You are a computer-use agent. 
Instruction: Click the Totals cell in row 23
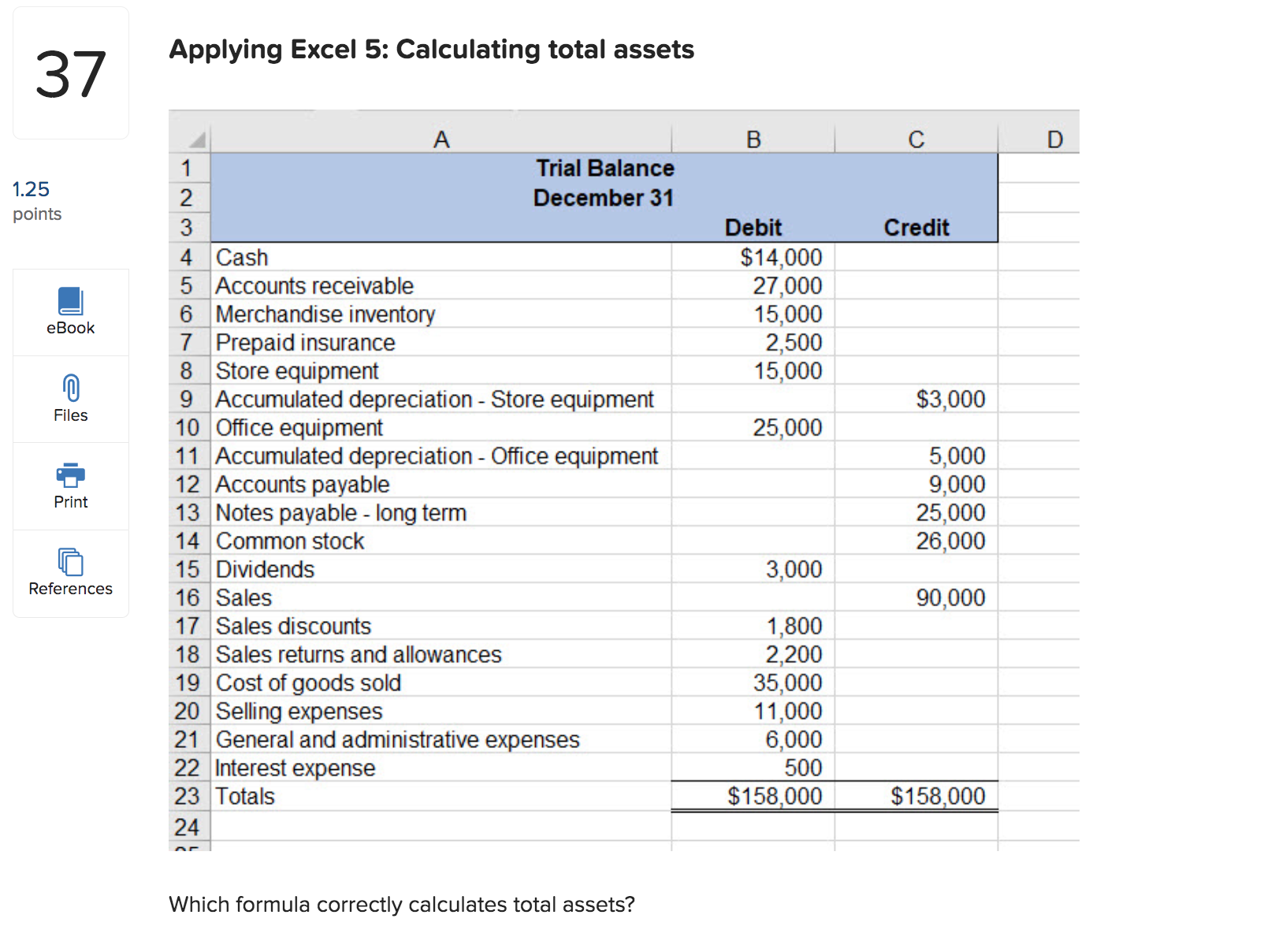click(x=245, y=796)
